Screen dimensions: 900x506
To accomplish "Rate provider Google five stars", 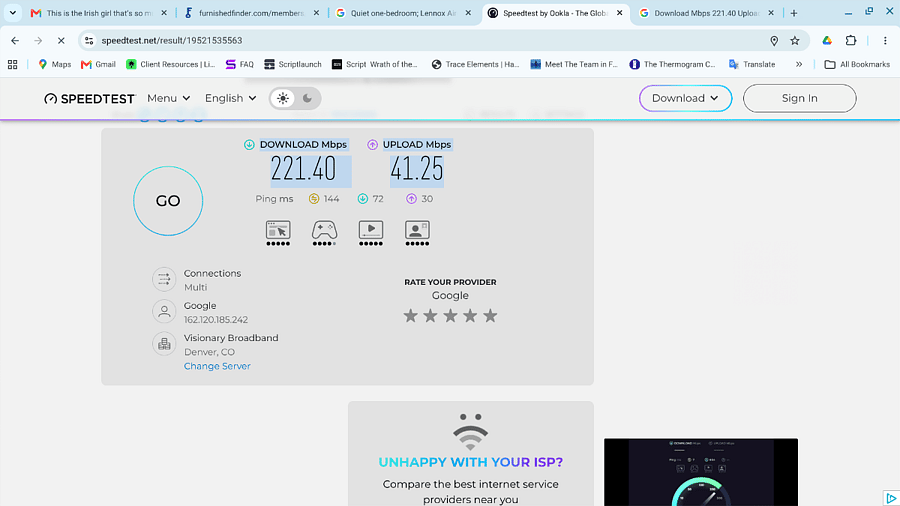I will click(x=490, y=316).
